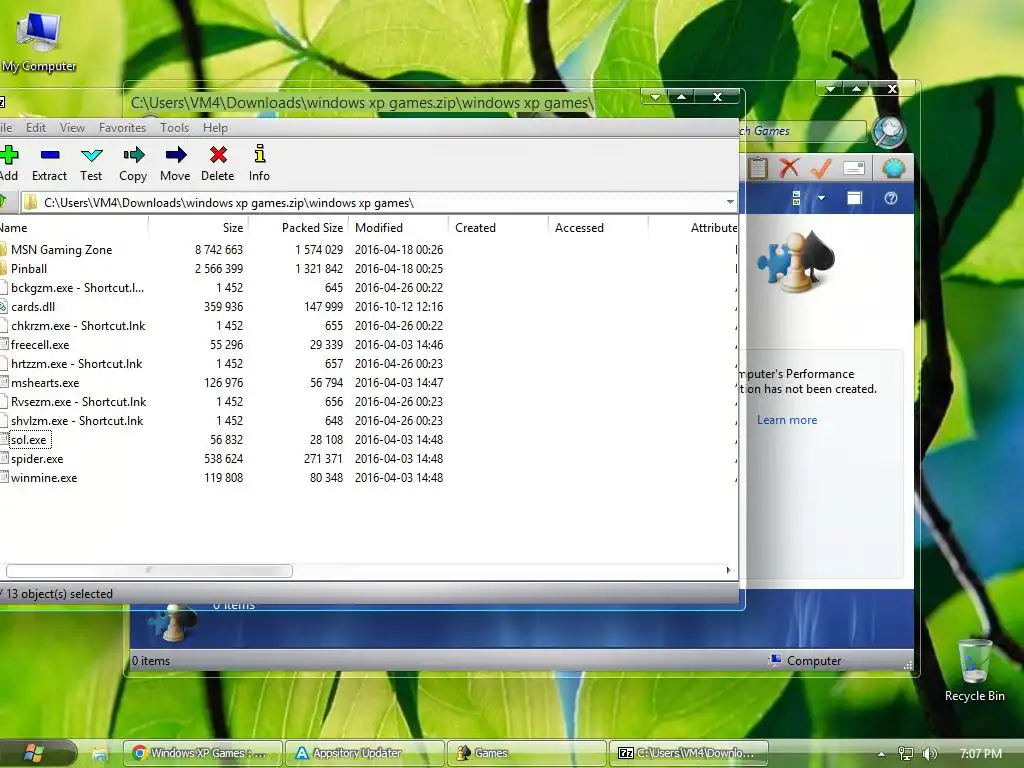Click the My Computer desktop icon

pyautogui.click(x=39, y=40)
